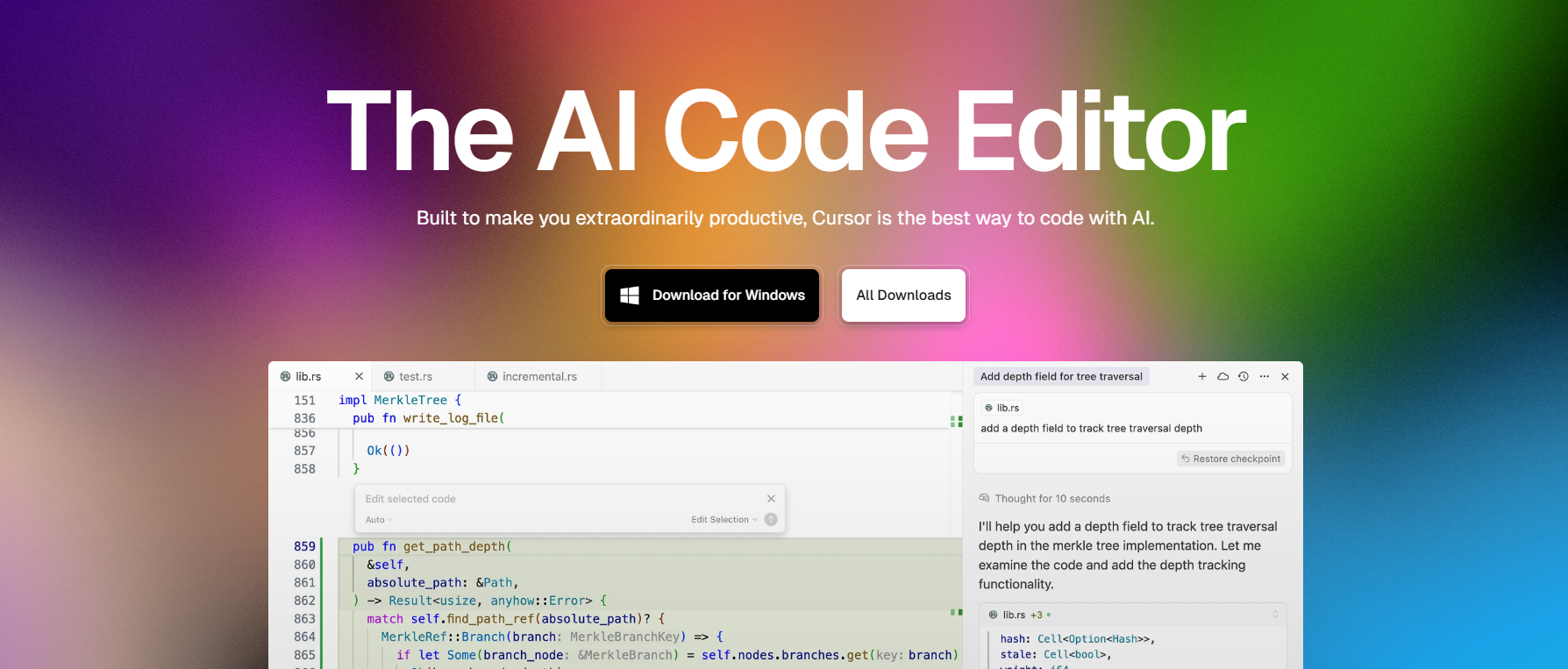
Task: Dismiss the inline edit box with X
Action: click(771, 499)
